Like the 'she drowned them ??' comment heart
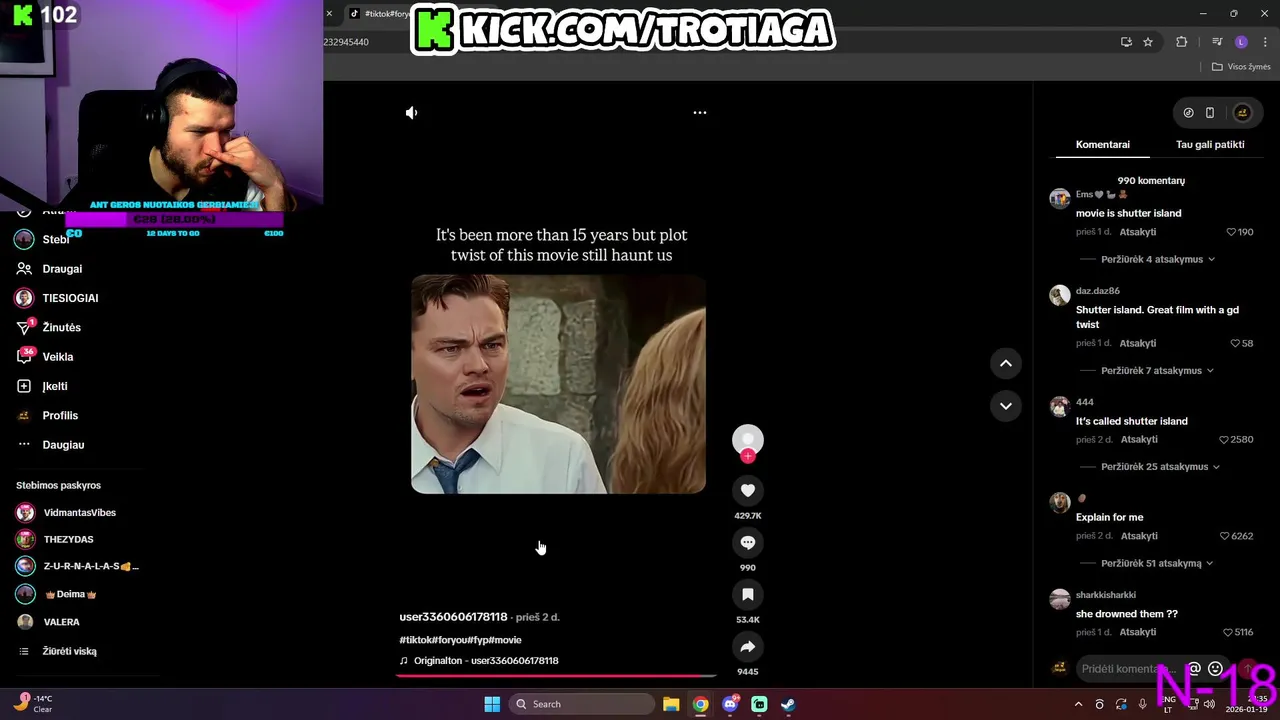Image resolution: width=1280 pixels, height=720 pixels. coord(1228,632)
